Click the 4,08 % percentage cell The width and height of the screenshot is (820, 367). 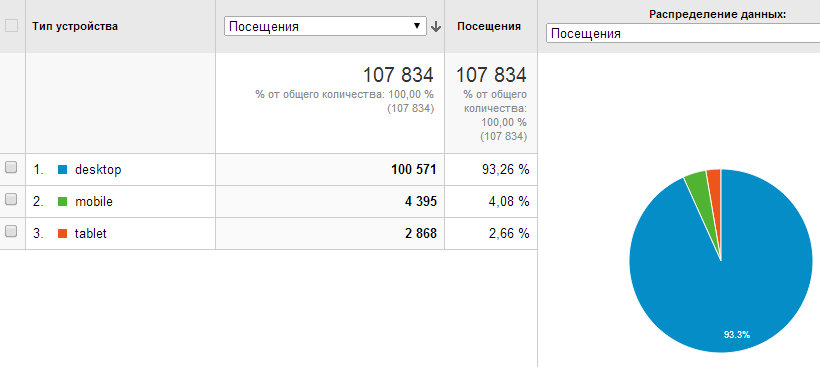(508, 201)
